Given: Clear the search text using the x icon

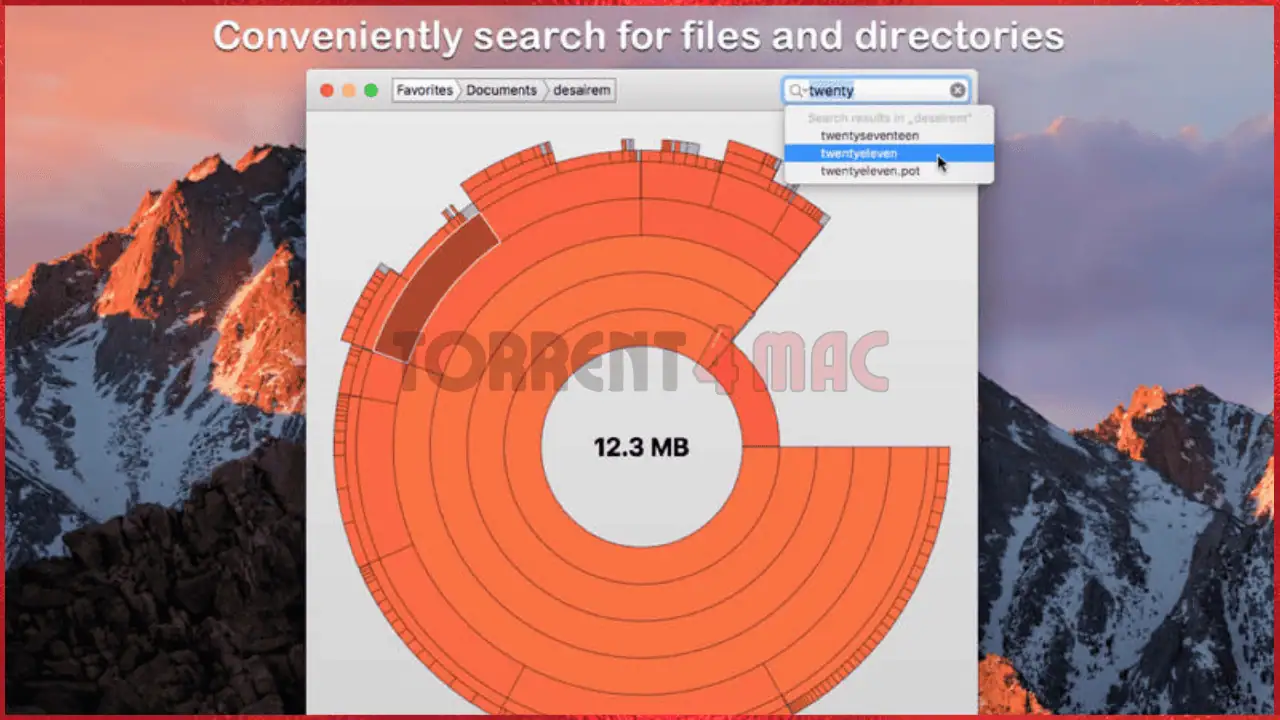Looking at the screenshot, I should [x=957, y=90].
